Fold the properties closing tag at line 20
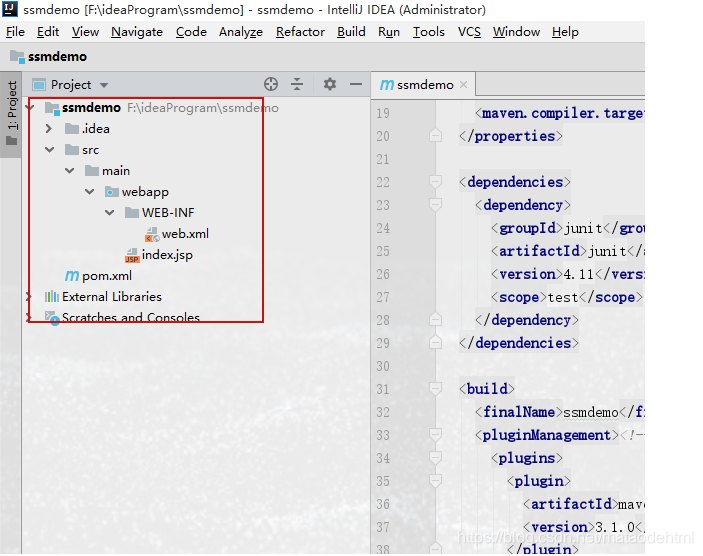 pyautogui.click(x=435, y=135)
